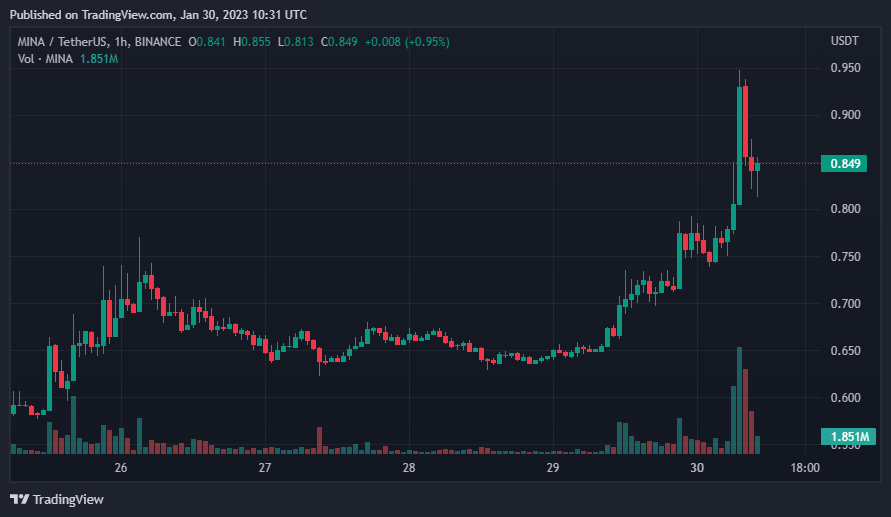Click the 0.900 price axis label
Image resolution: width=891 pixels, height=517 pixels.
point(846,115)
